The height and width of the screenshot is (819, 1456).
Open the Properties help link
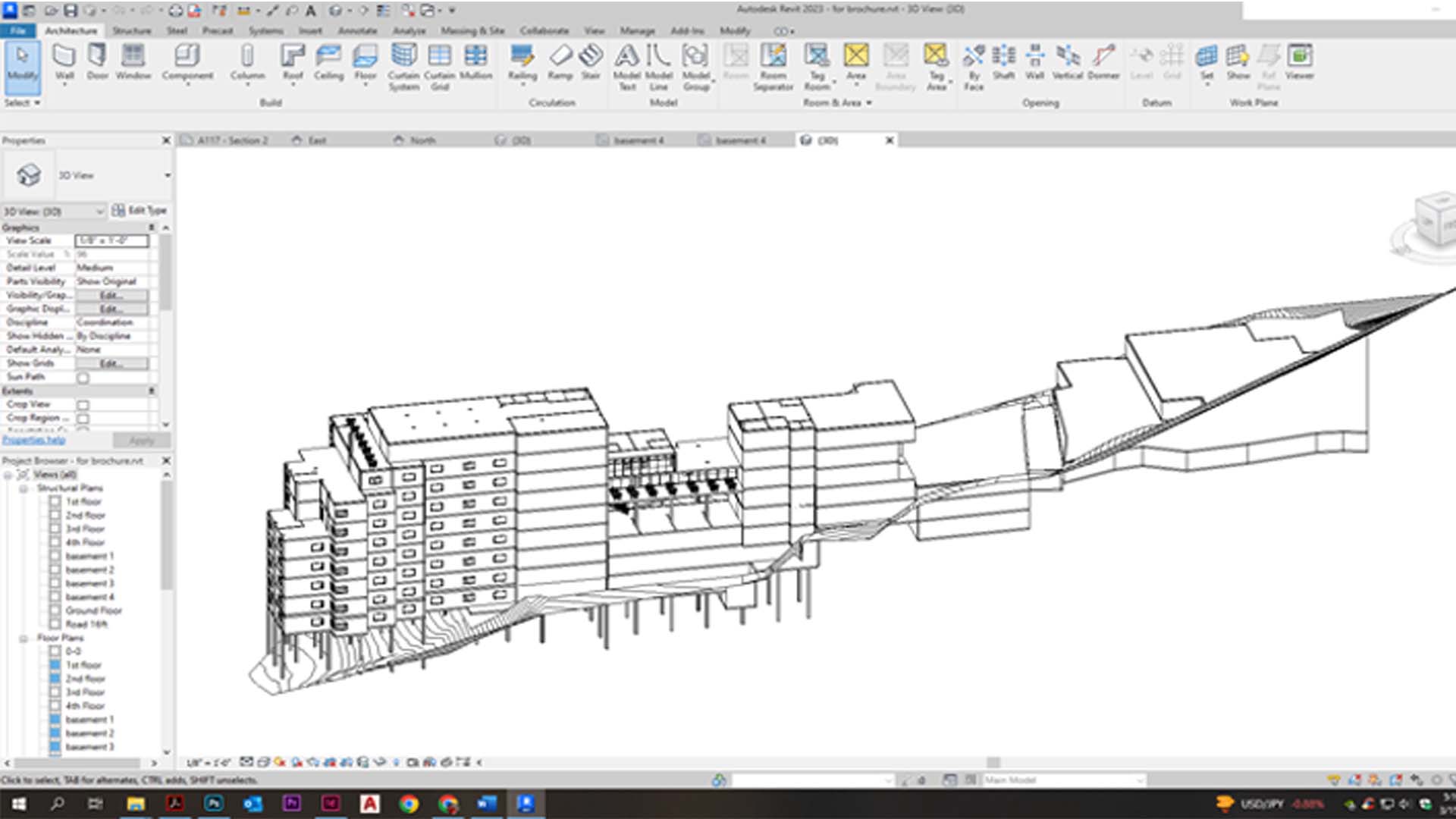(x=35, y=440)
